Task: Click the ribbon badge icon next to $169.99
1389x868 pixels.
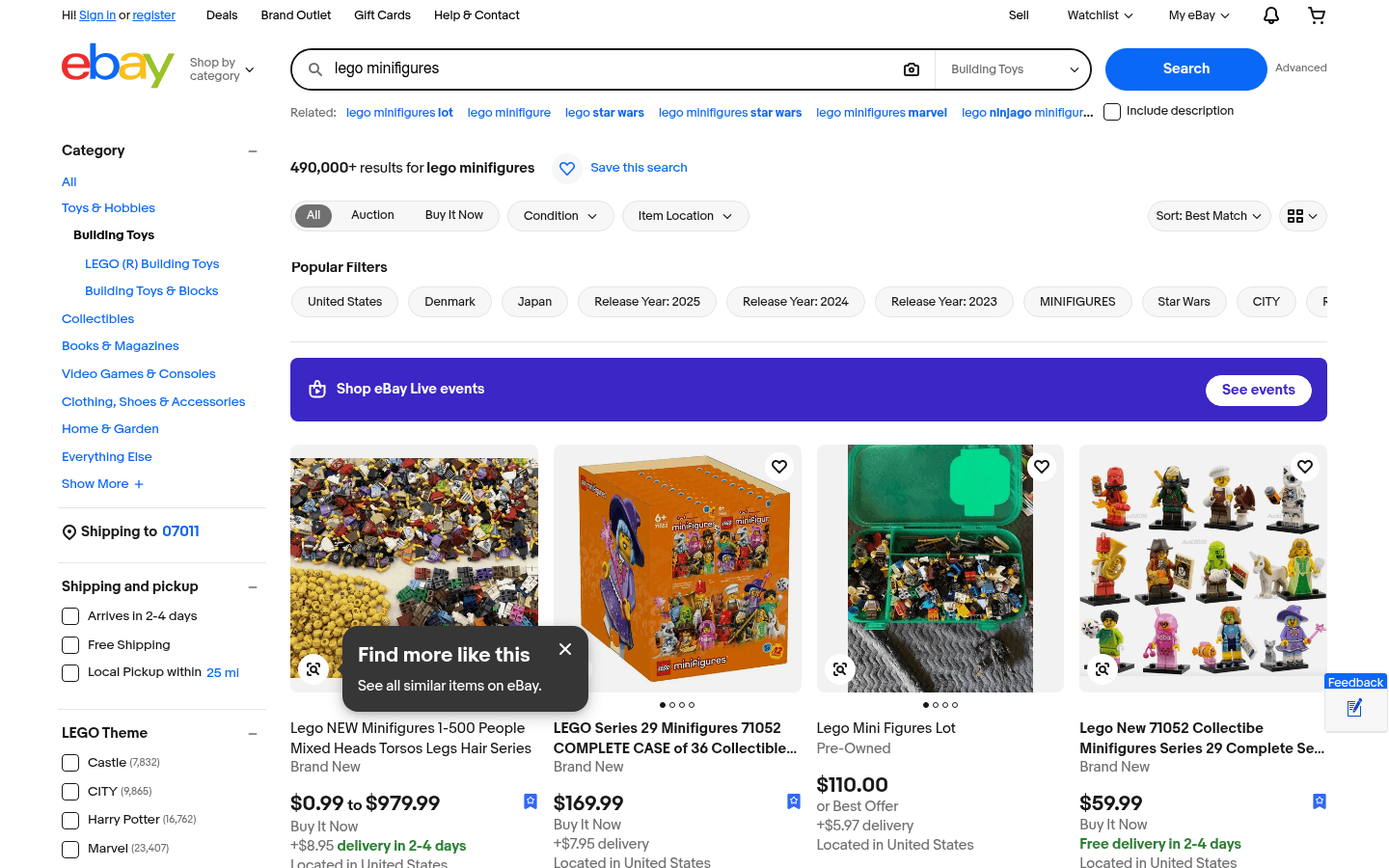Action: coord(794,801)
